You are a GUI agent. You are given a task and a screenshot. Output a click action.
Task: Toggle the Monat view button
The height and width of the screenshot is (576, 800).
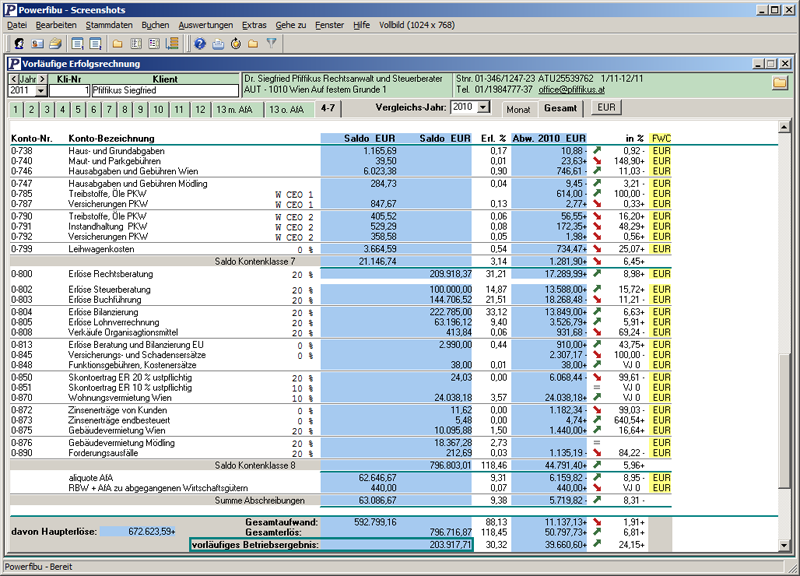(x=518, y=109)
